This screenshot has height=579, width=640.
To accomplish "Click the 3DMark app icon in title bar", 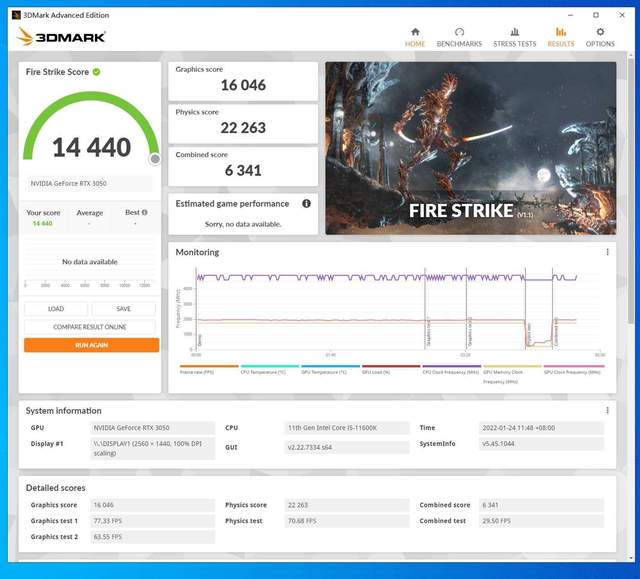I will pyautogui.click(x=16, y=15).
